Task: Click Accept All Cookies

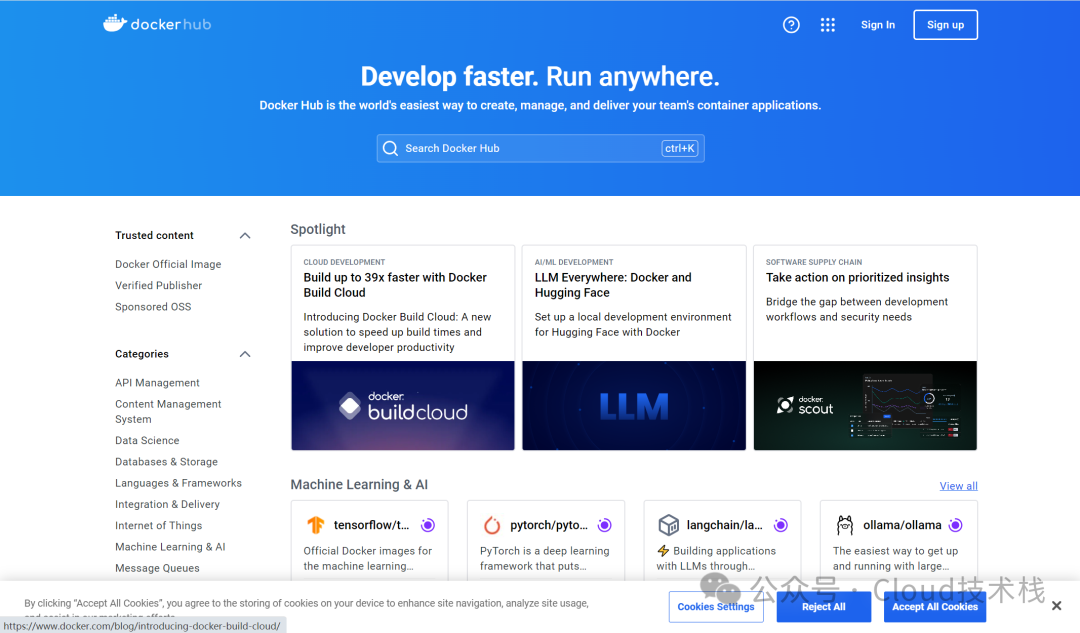Action: pos(935,607)
